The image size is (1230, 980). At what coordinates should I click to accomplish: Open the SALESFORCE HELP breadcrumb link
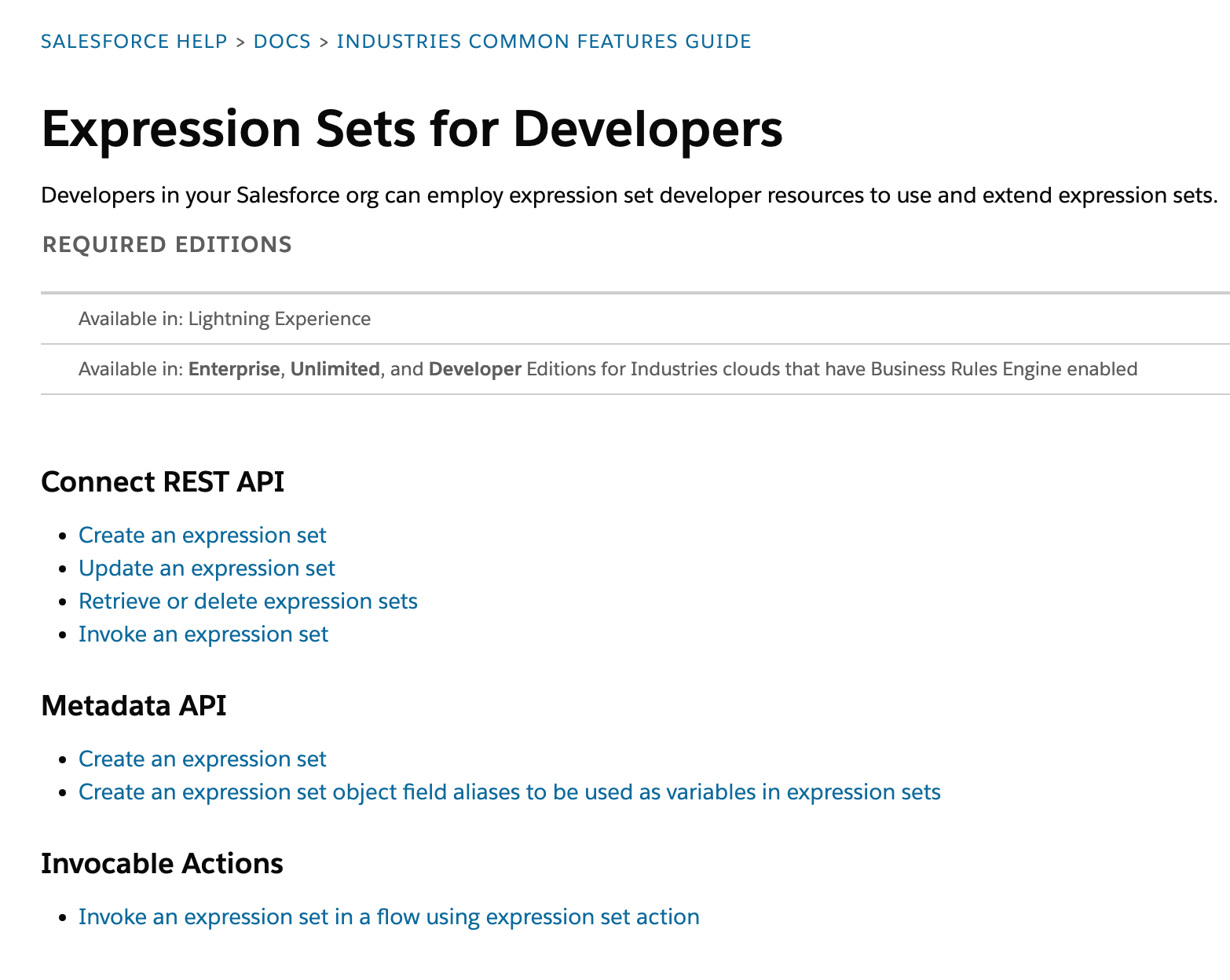(134, 41)
